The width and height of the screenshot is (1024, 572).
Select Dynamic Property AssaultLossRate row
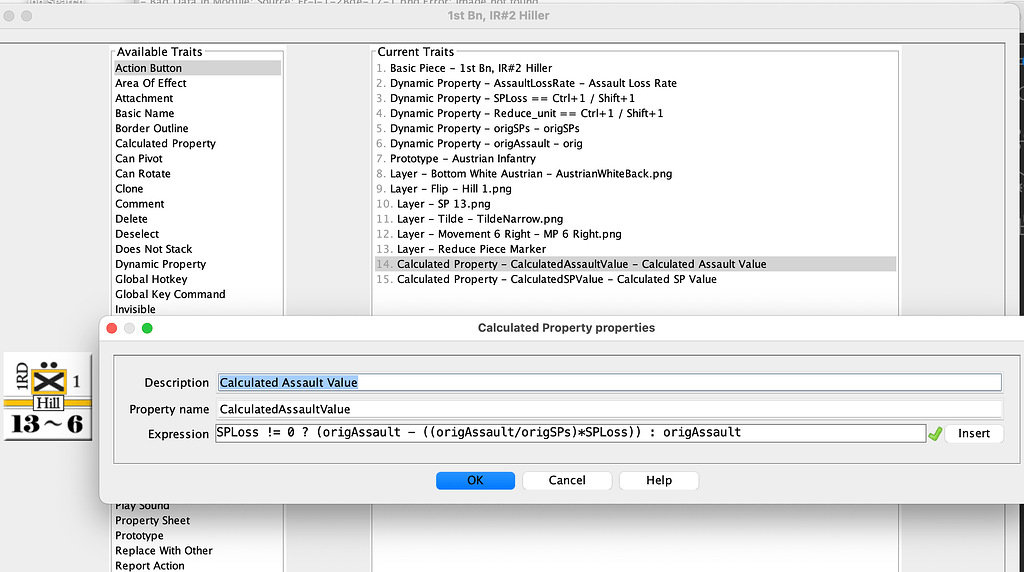pos(635,83)
